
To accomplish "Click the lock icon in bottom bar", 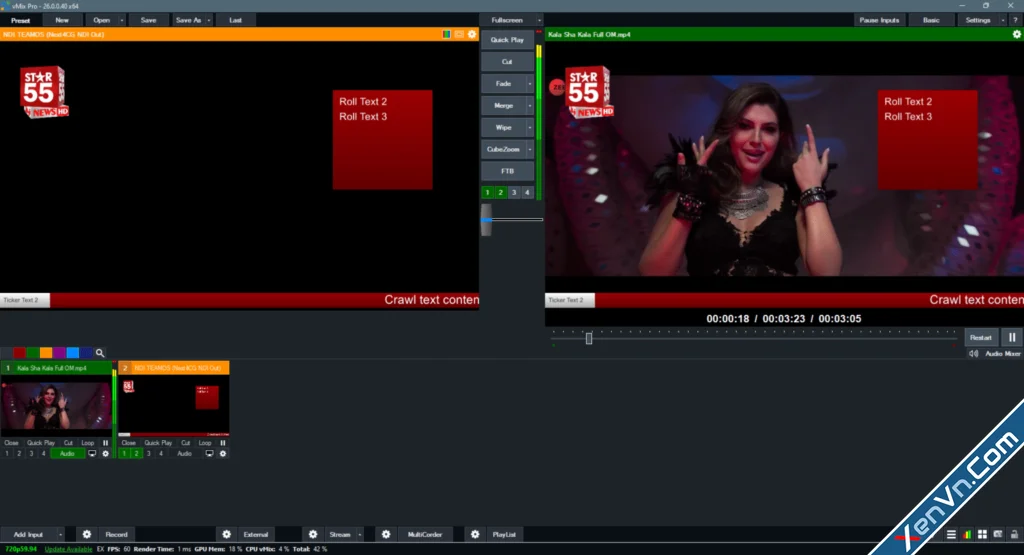I will click(x=1014, y=534).
